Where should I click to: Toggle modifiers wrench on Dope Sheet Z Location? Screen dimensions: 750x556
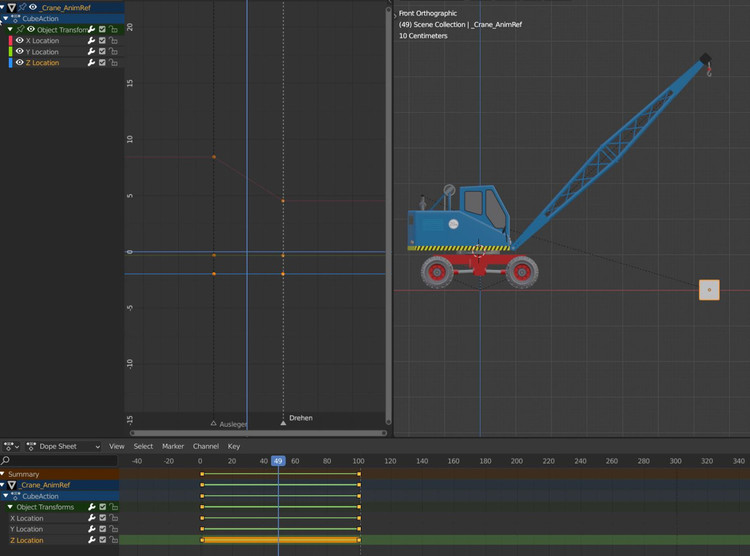pyautogui.click(x=92, y=540)
